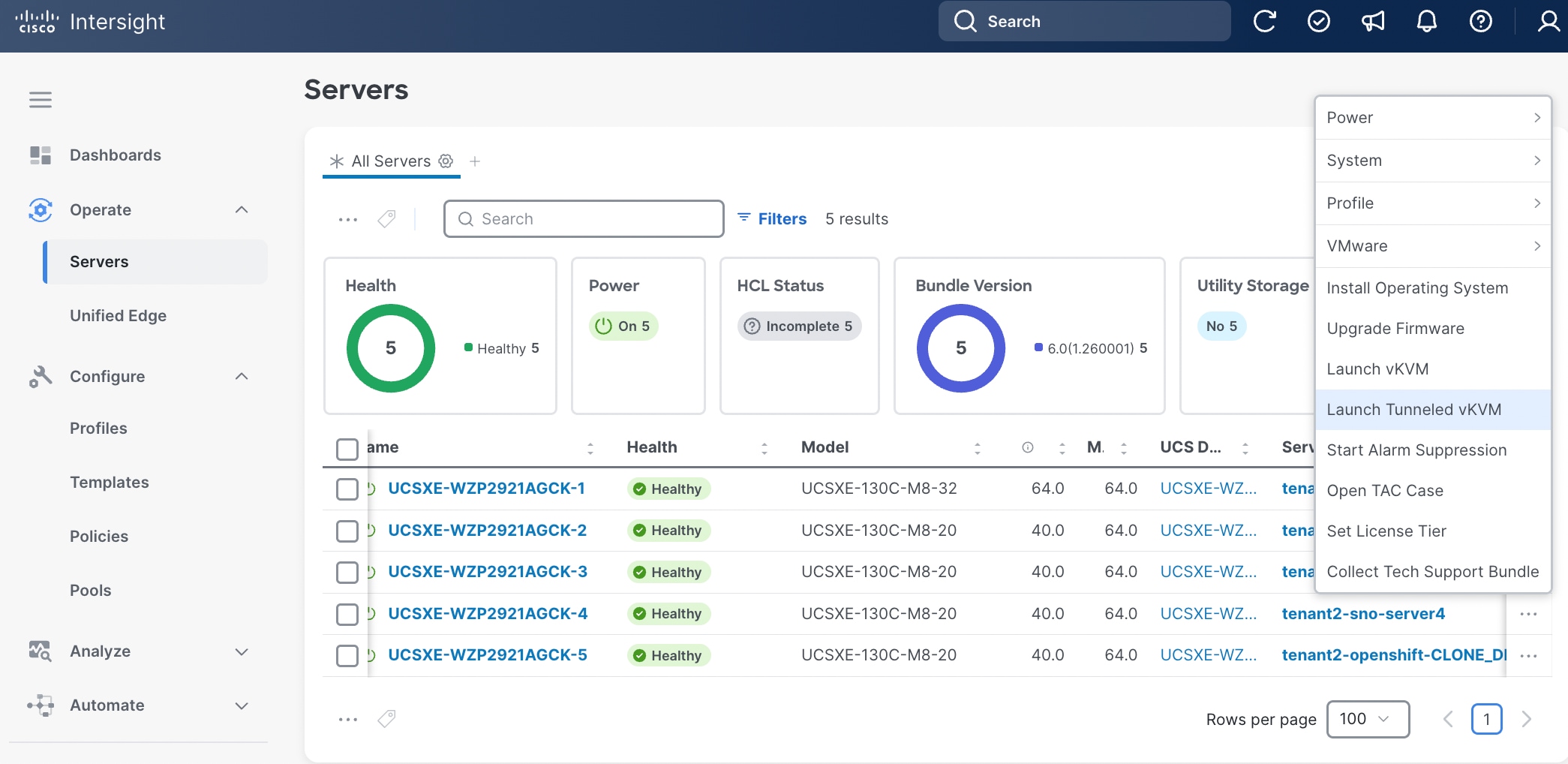Open the tenant2-sno-server4 profile link
Viewport: 1568px width, 764px height.
tap(1363, 614)
